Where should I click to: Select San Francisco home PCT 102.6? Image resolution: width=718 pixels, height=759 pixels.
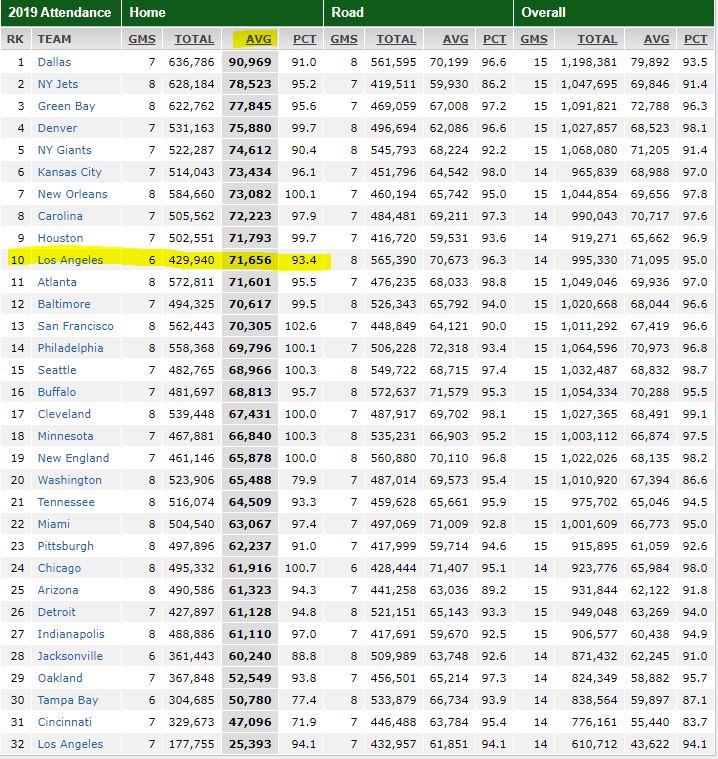point(301,326)
